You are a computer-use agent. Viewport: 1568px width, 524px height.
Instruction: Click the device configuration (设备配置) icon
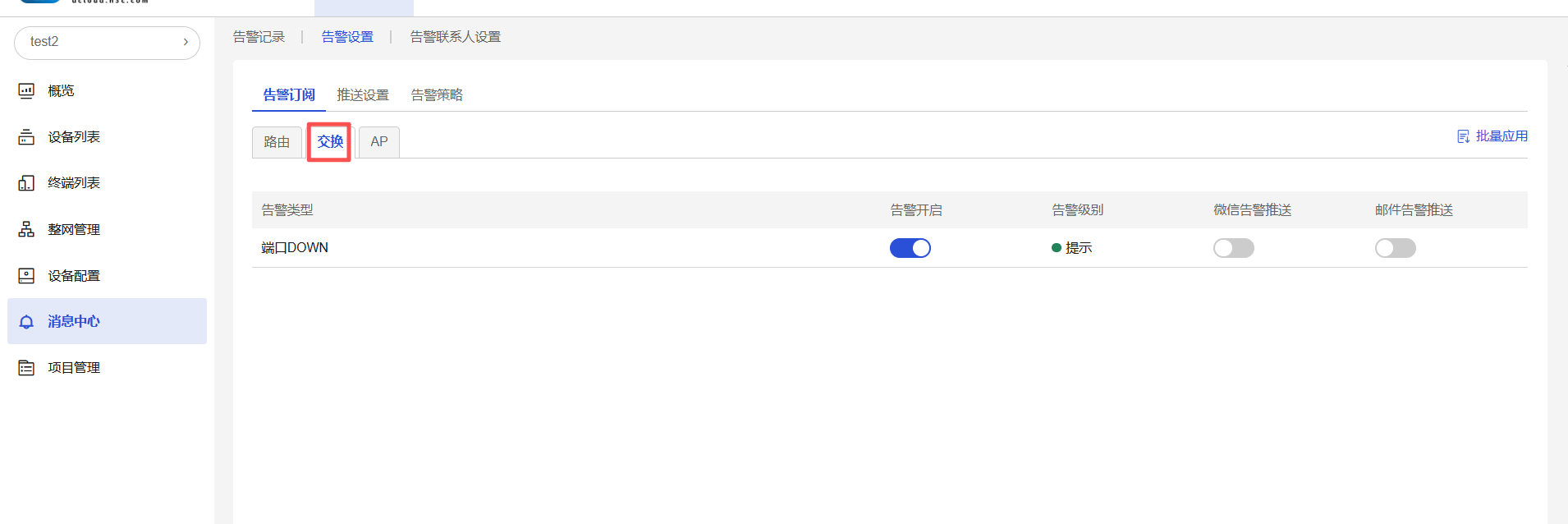pos(26,276)
